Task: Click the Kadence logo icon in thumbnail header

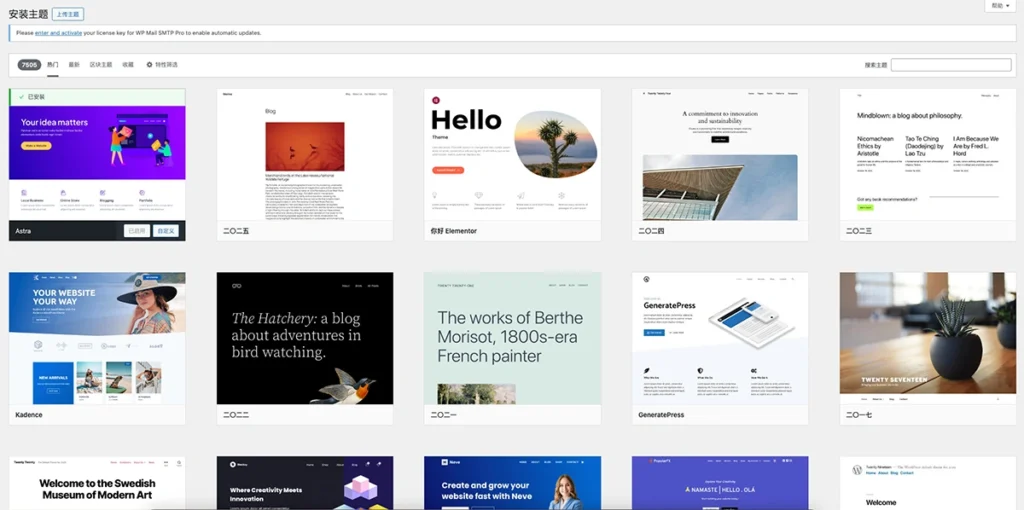Action: [37, 278]
